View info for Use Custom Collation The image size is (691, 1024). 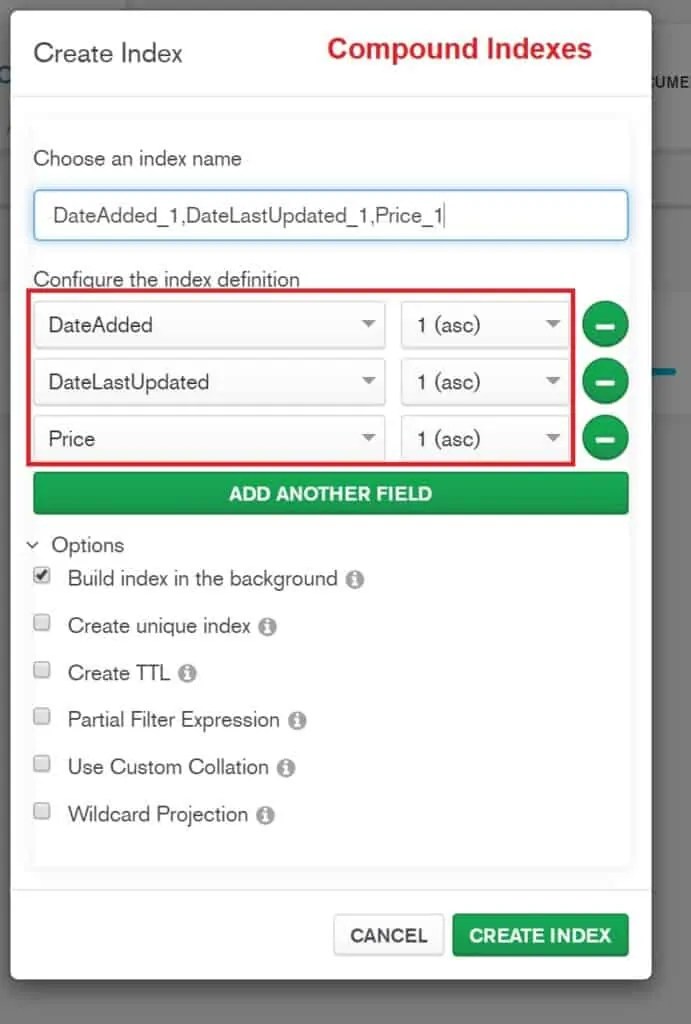(287, 767)
